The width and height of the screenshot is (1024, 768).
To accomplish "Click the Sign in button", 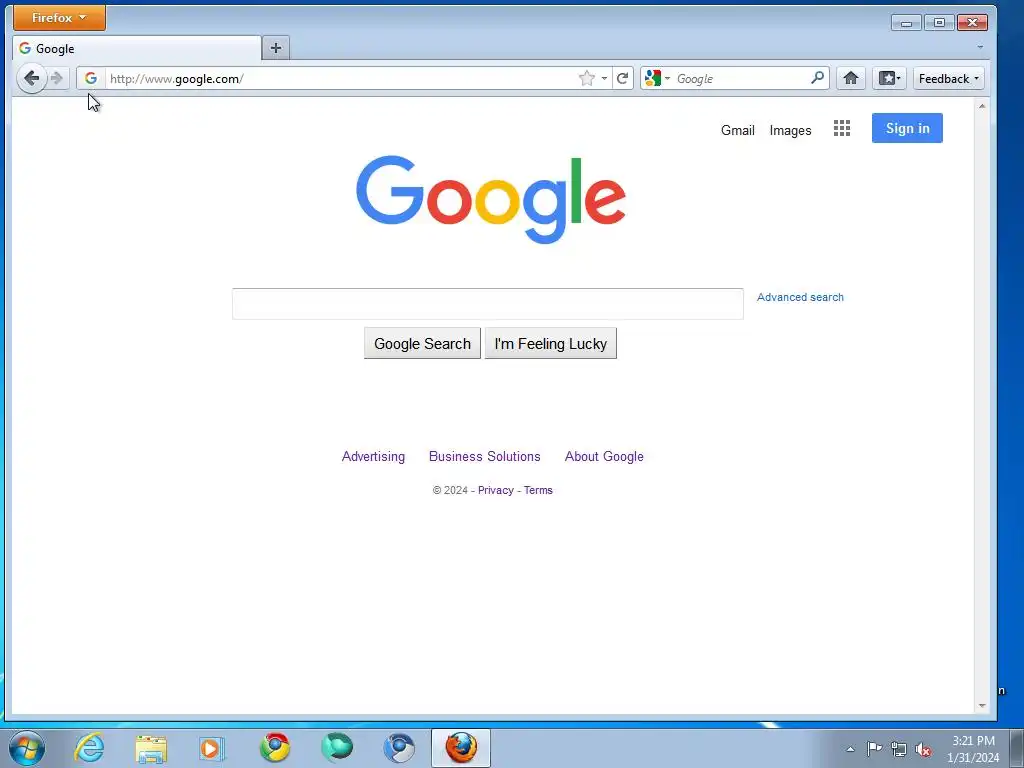I will point(907,128).
